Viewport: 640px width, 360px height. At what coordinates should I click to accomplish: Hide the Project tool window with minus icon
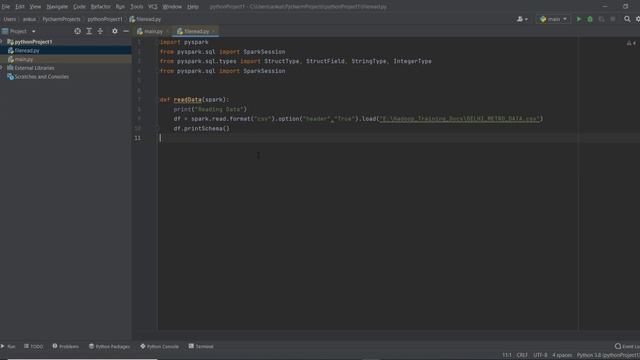[x=126, y=31]
